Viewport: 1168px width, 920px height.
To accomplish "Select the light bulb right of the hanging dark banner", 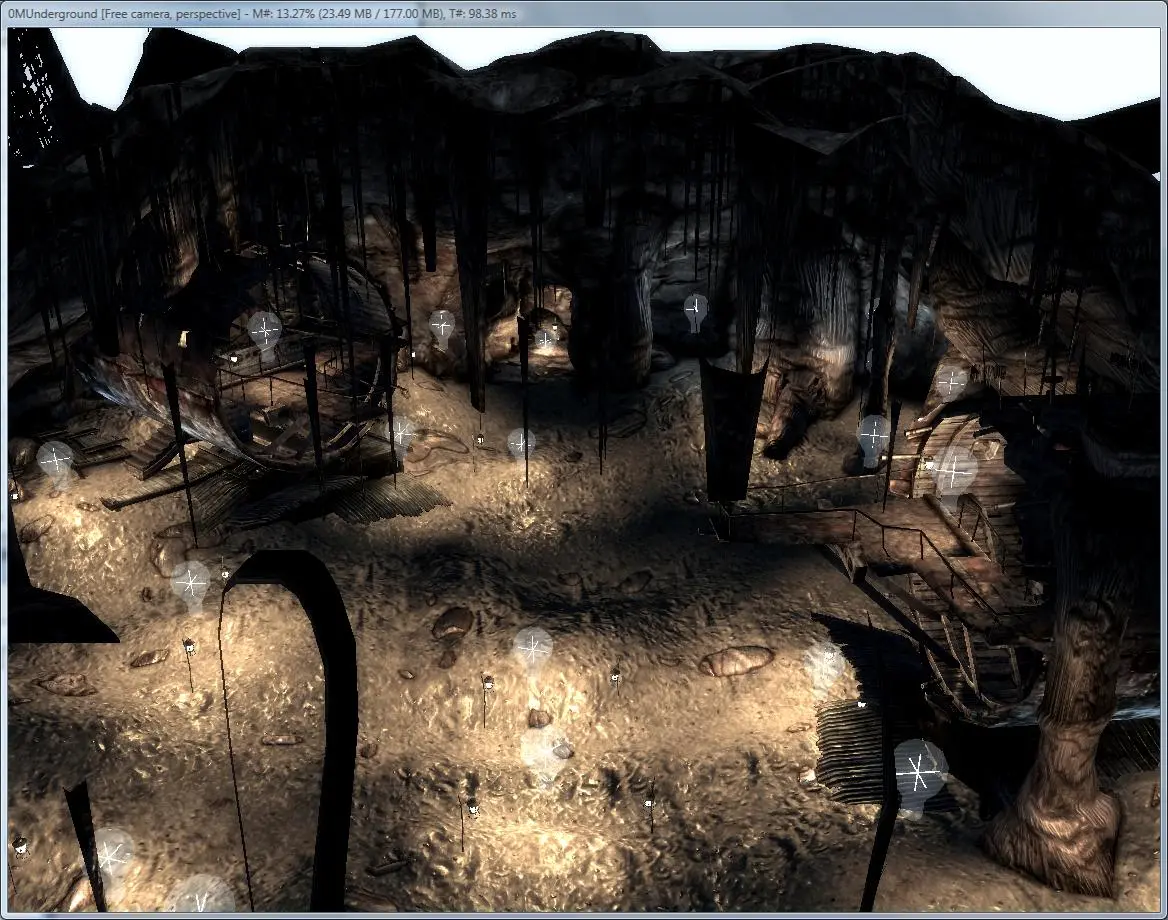I will click(874, 438).
